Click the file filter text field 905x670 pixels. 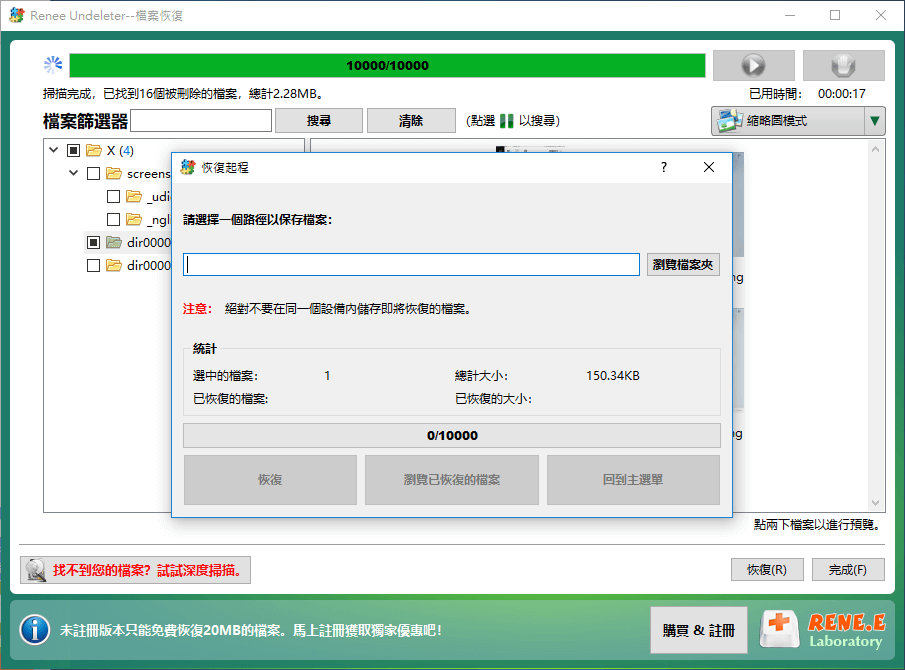coord(201,121)
